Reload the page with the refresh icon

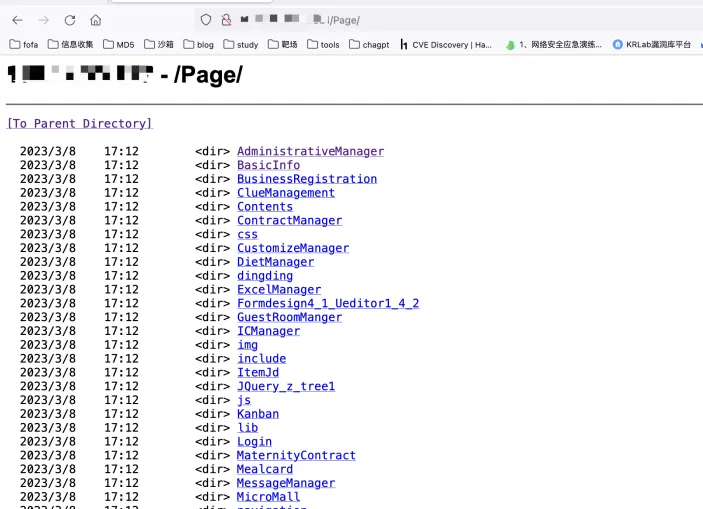tap(70, 20)
